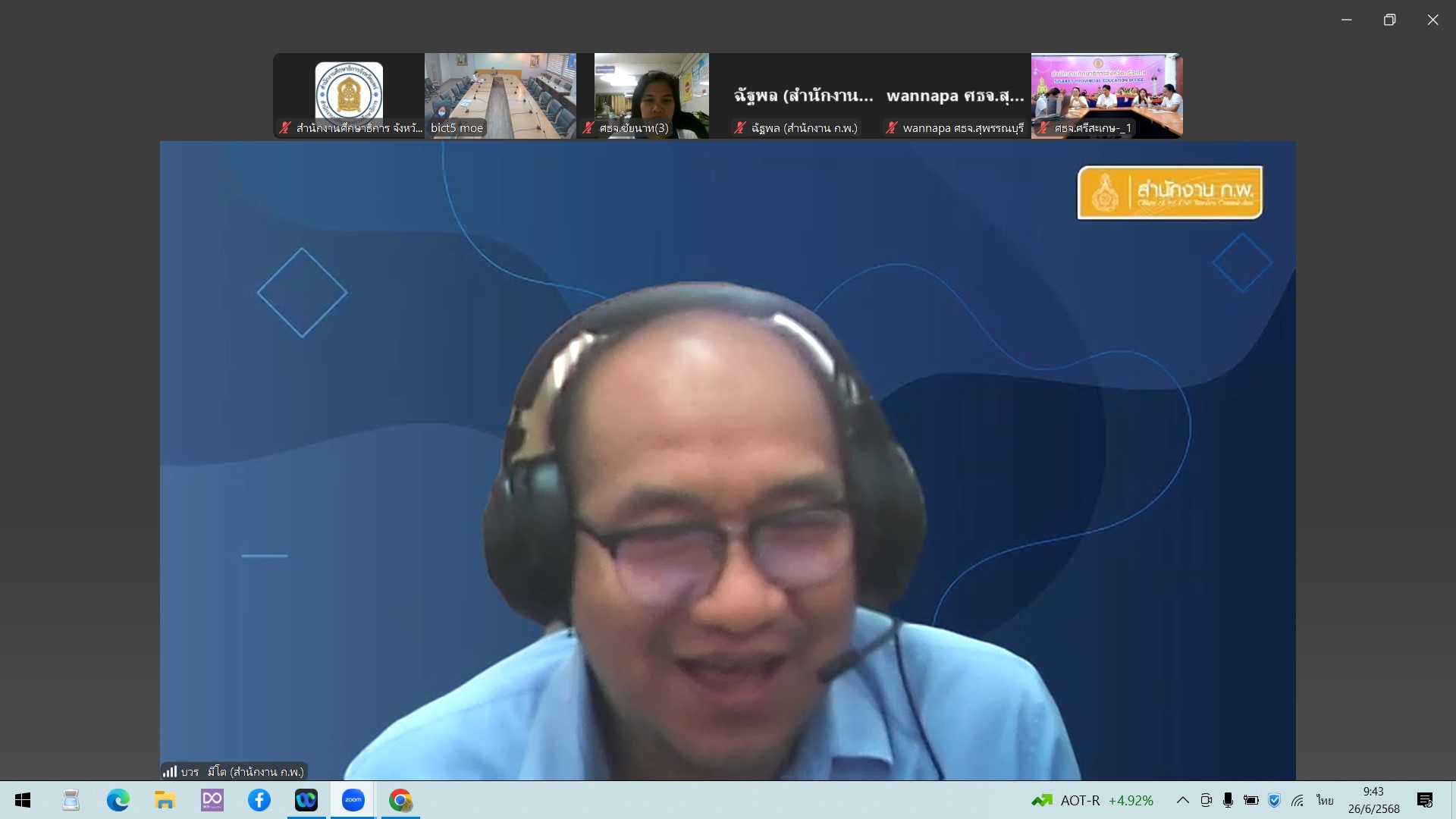Viewport: 1456px width, 819px height.
Task: Open Webex app in taskbar
Action: [x=306, y=800]
